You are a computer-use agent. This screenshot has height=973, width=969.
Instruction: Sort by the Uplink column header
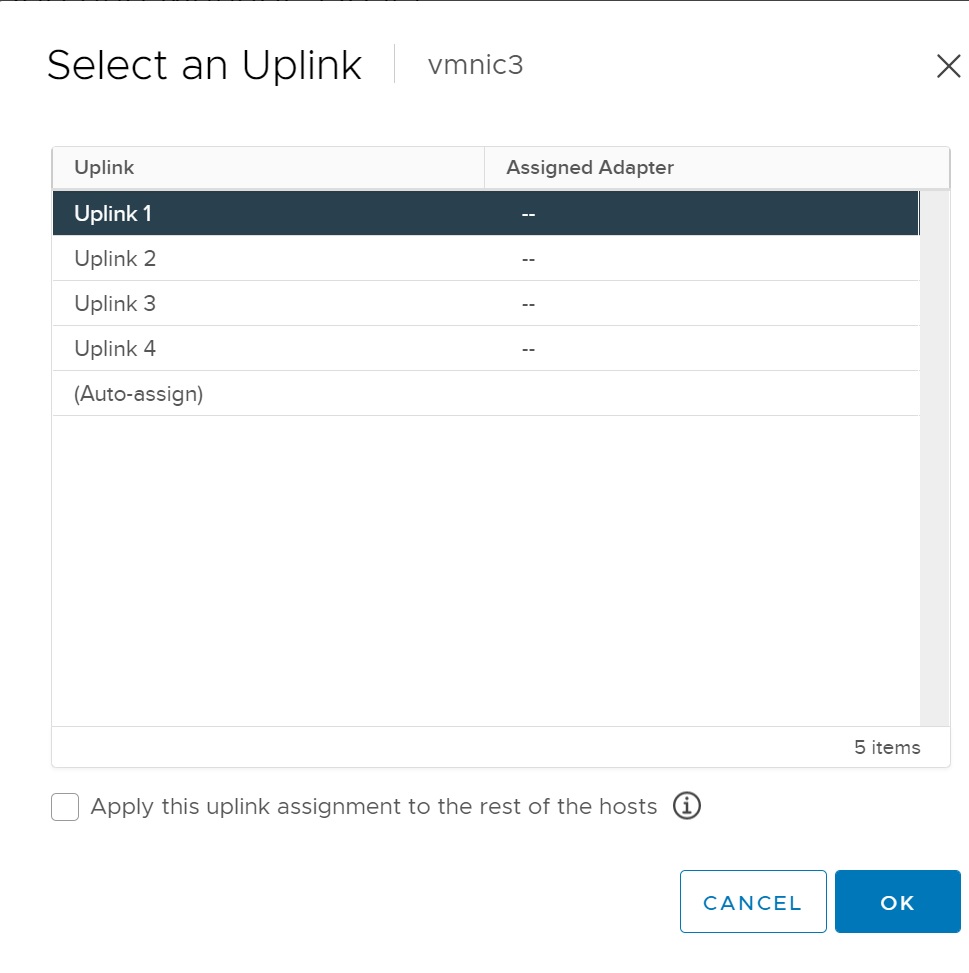104,168
